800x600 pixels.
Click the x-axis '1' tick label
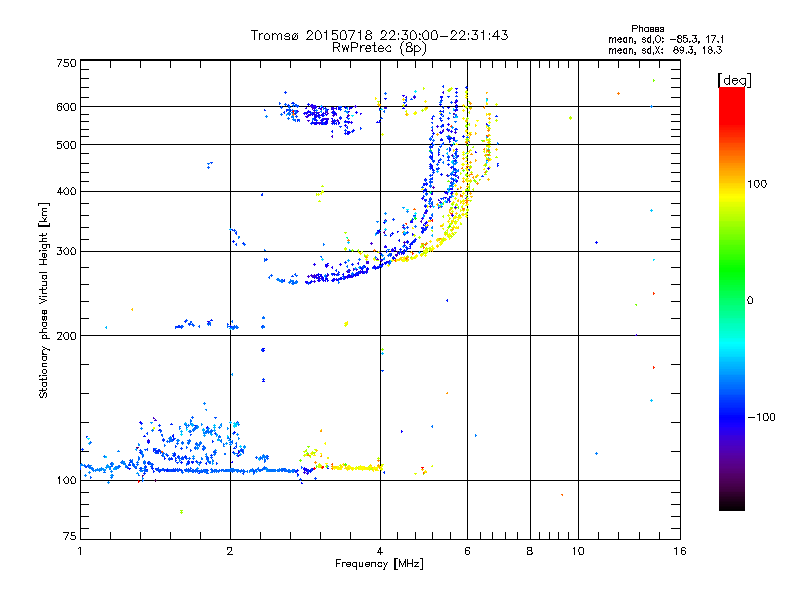(80, 551)
